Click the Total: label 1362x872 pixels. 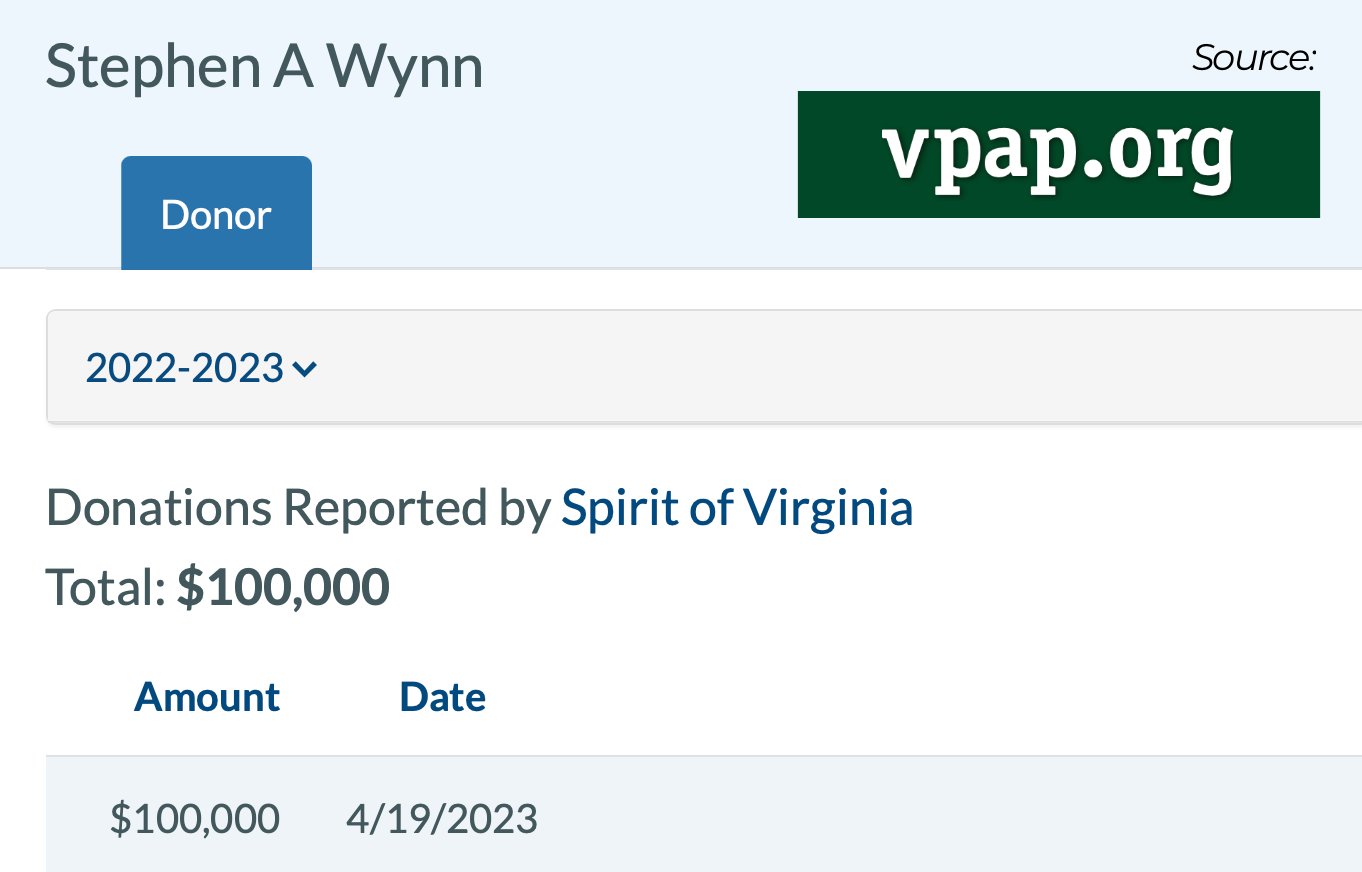click(105, 587)
